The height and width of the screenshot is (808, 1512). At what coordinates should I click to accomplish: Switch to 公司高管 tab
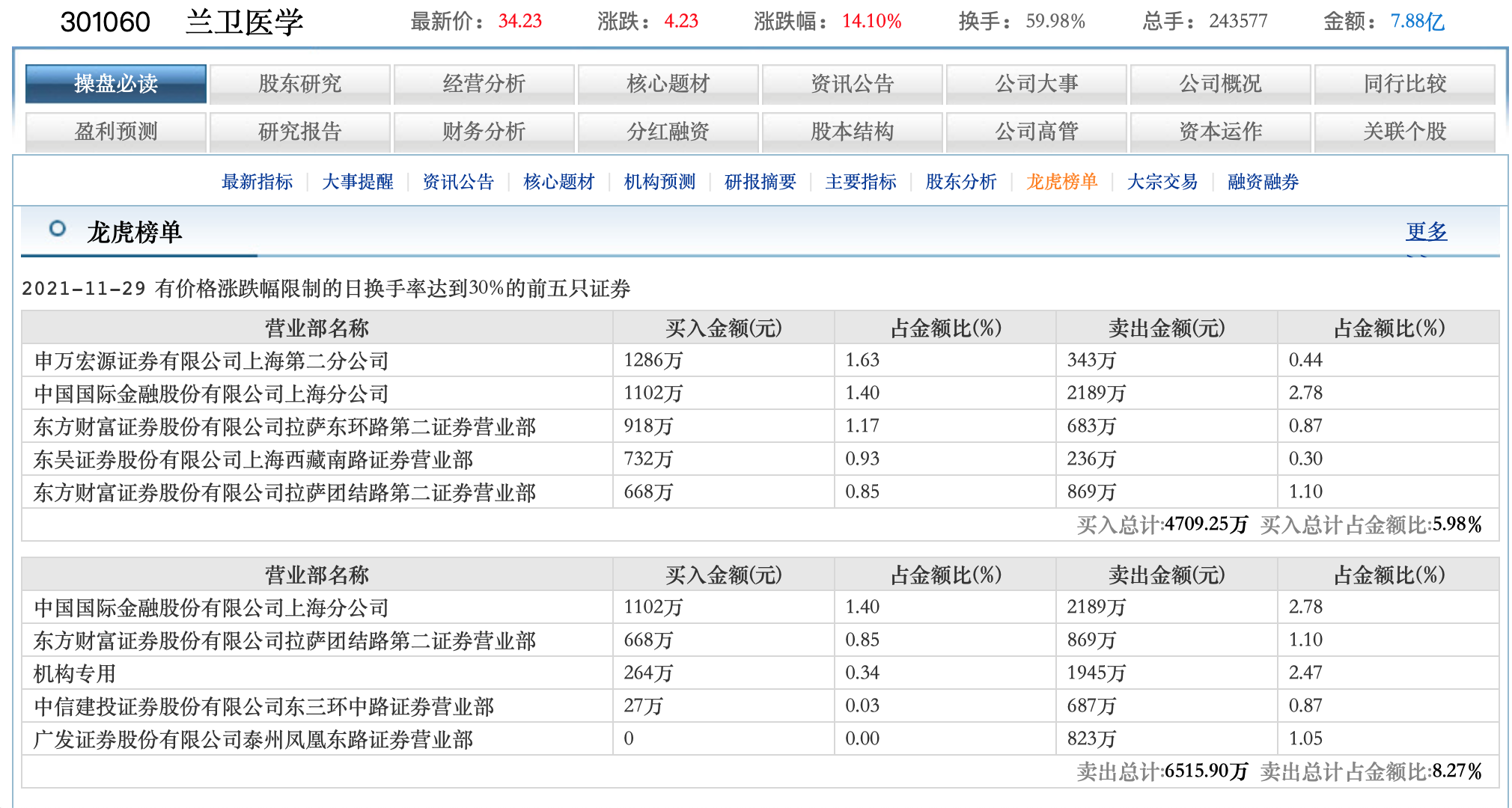click(x=1037, y=132)
